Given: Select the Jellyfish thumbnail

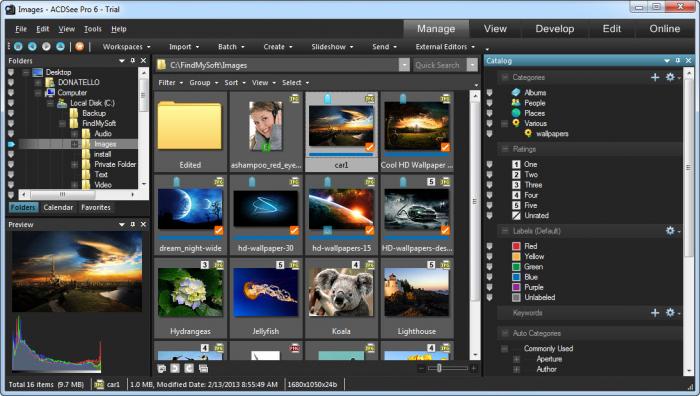Looking at the screenshot, I should (x=266, y=299).
